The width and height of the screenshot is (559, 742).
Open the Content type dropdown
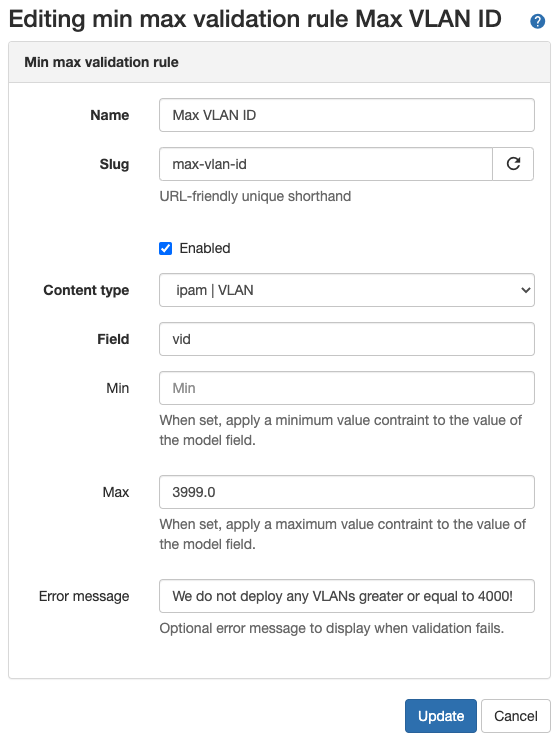pos(346,290)
